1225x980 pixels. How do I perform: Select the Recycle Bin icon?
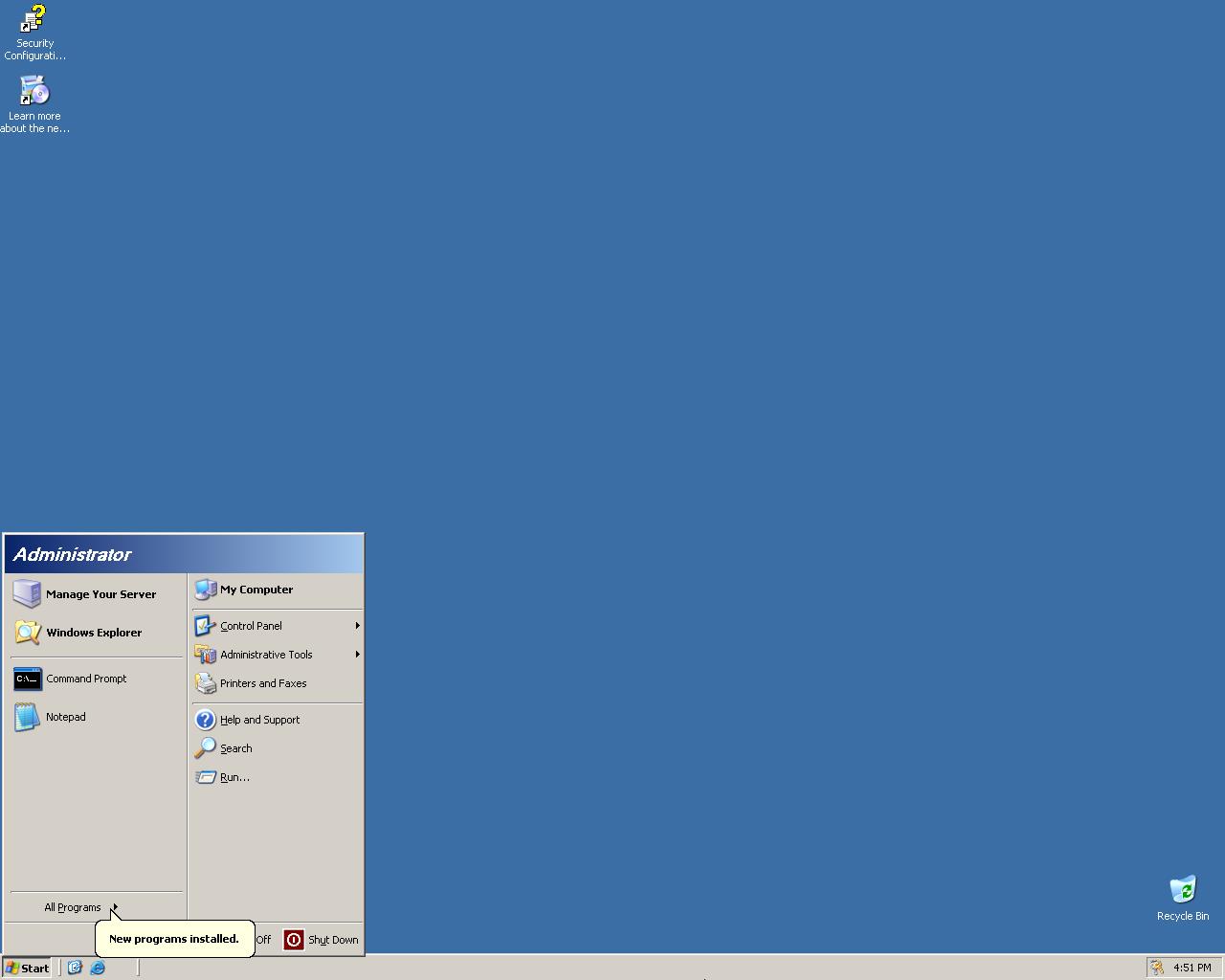pyautogui.click(x=1183, y=898)
